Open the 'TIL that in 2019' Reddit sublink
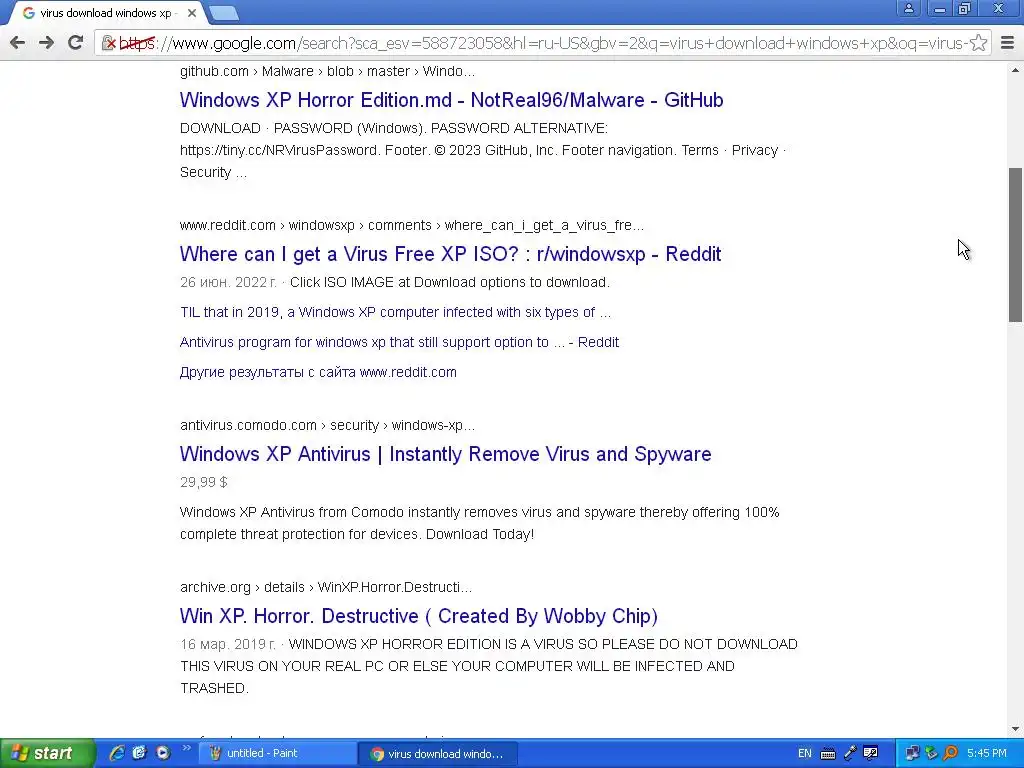 pos(395,312)
